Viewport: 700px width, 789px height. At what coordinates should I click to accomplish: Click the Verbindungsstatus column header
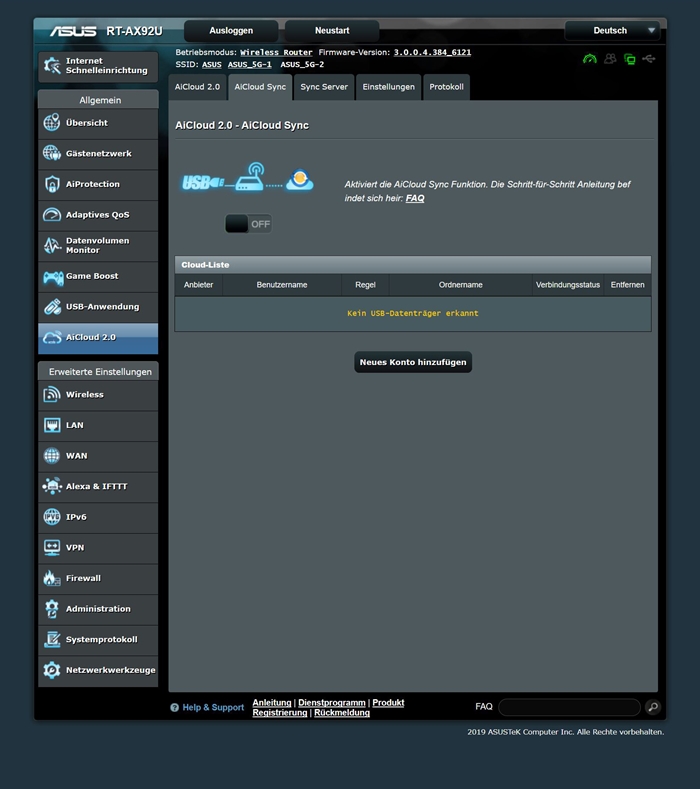pos(568,285)
